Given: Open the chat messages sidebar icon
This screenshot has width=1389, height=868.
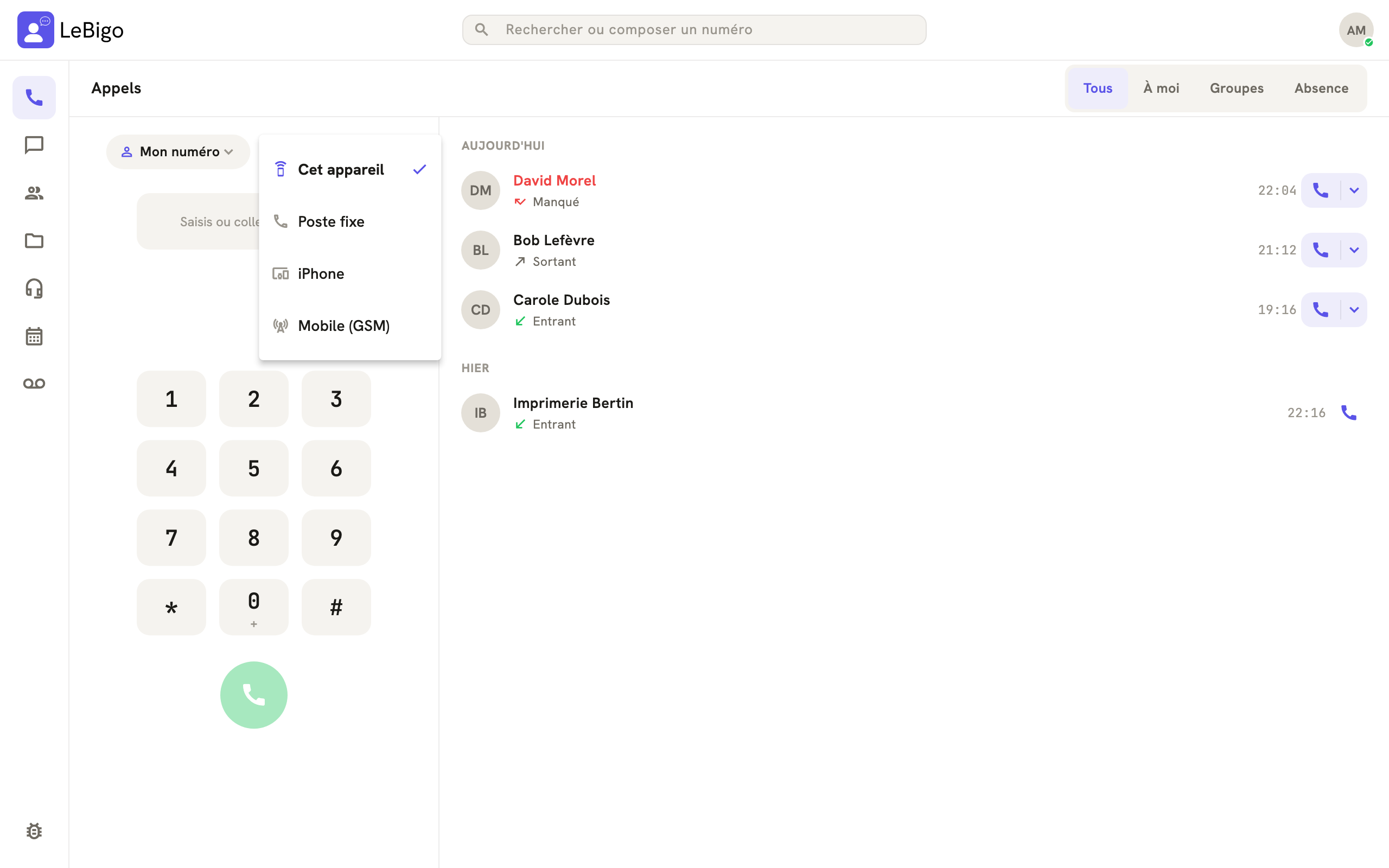Looking at the screenshot, I should 34,145.
